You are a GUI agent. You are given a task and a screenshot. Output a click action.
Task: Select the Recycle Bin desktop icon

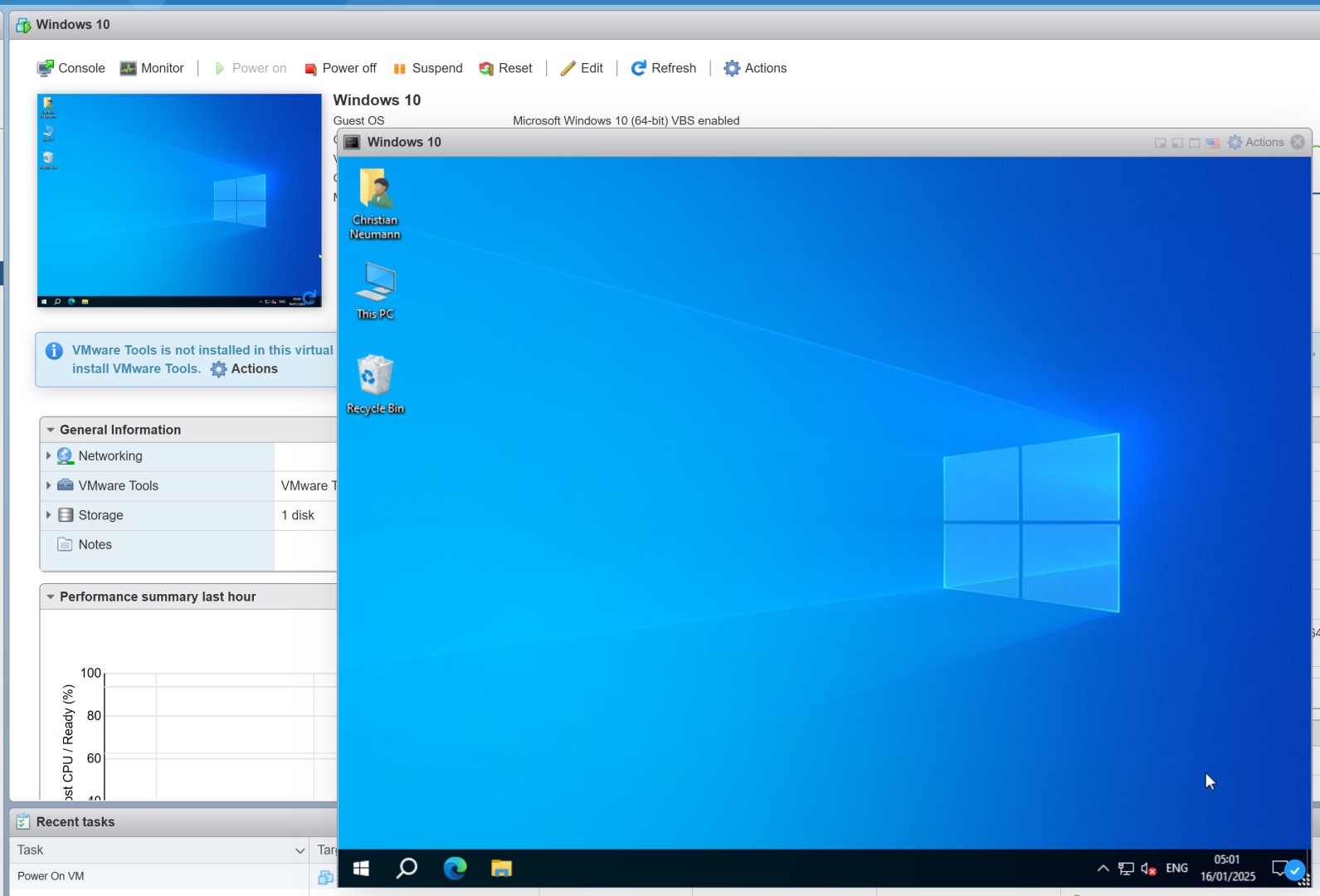pyautogui.click(x=375, y=385)
